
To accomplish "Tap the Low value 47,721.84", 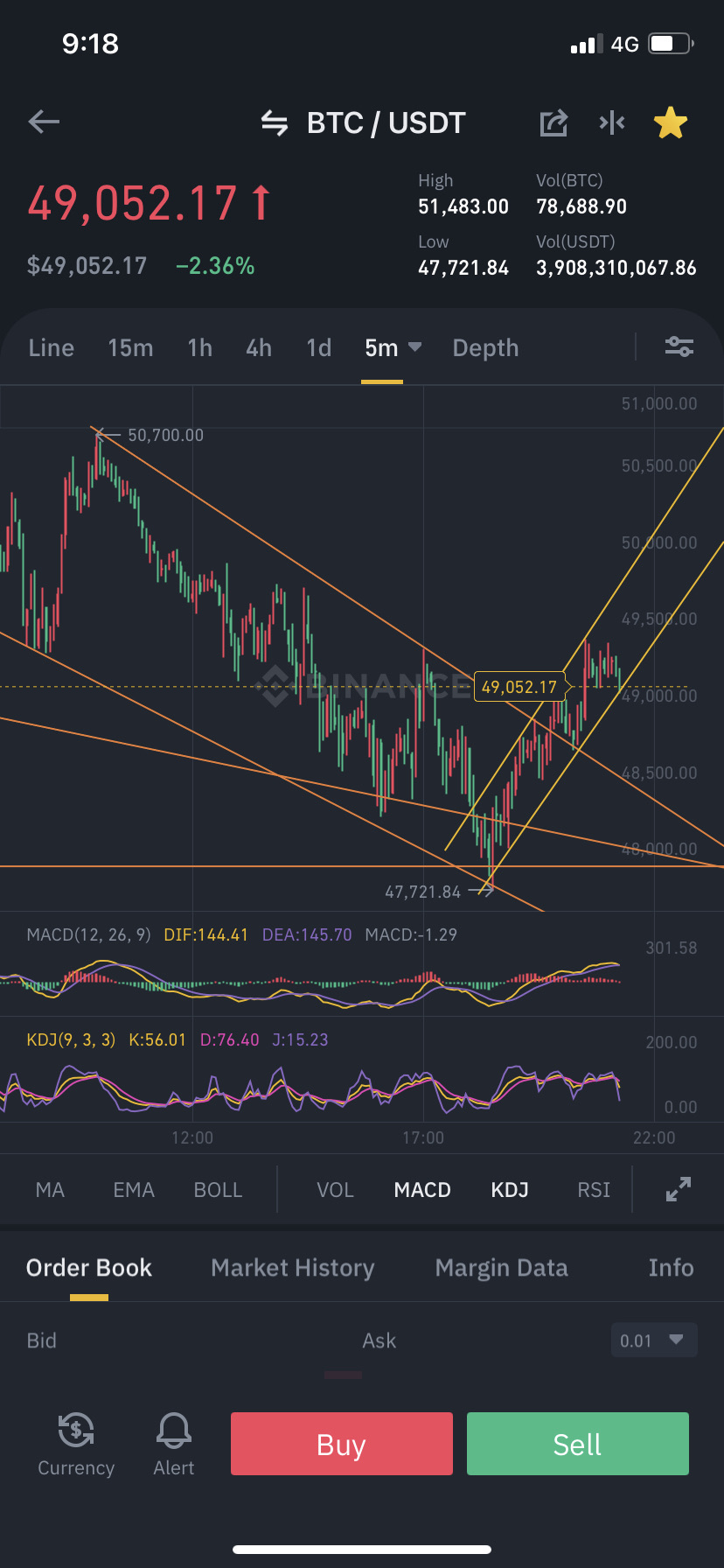I will pos(463,268).
